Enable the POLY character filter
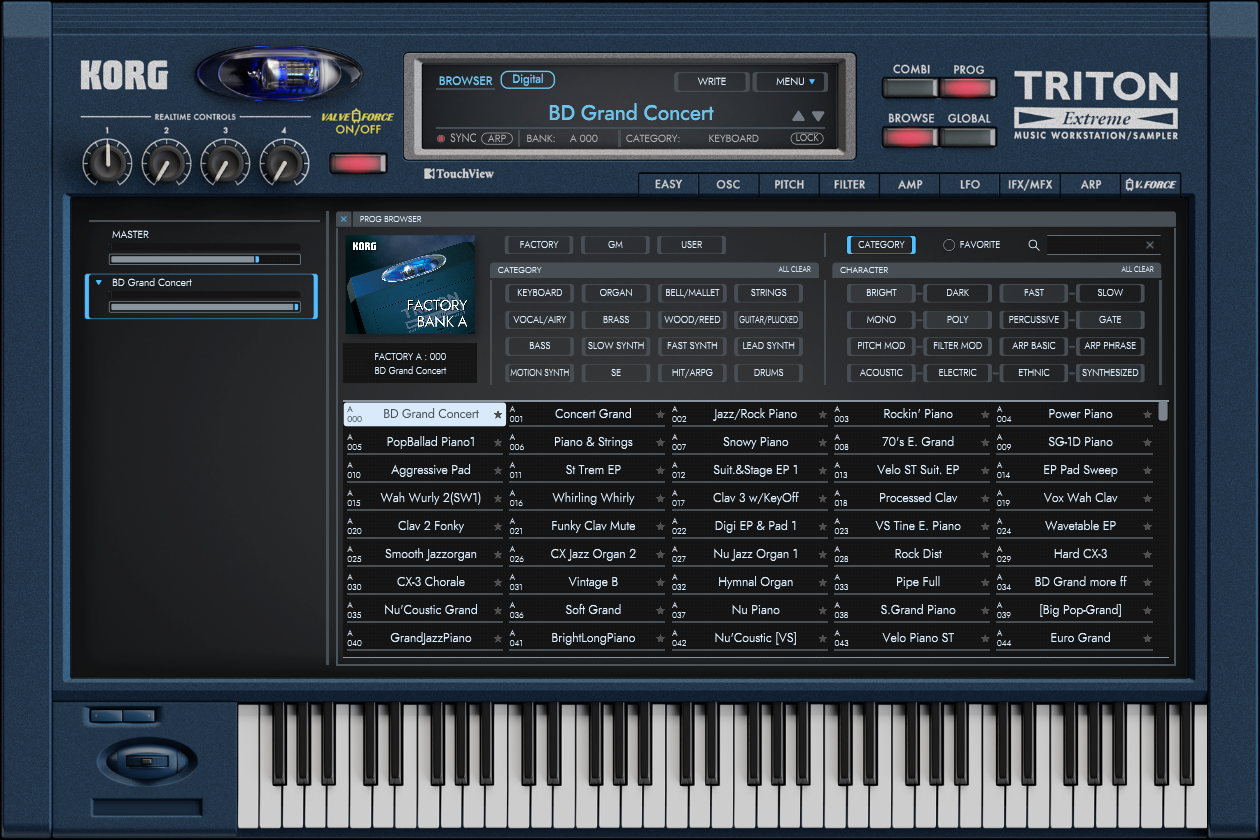Image resolution: width=1260 pixels, height=840 pixels. (x=957, y=319)
